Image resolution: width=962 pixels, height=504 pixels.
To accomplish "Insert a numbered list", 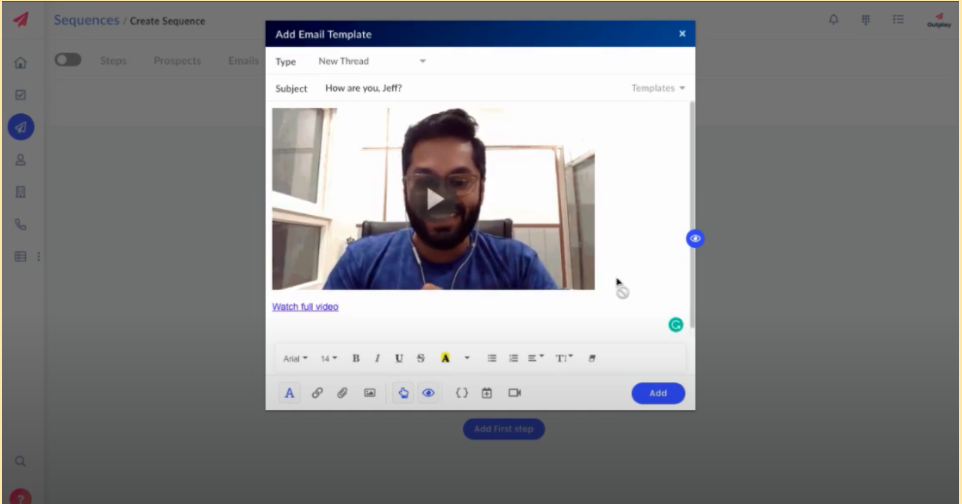I will (514, 359).
